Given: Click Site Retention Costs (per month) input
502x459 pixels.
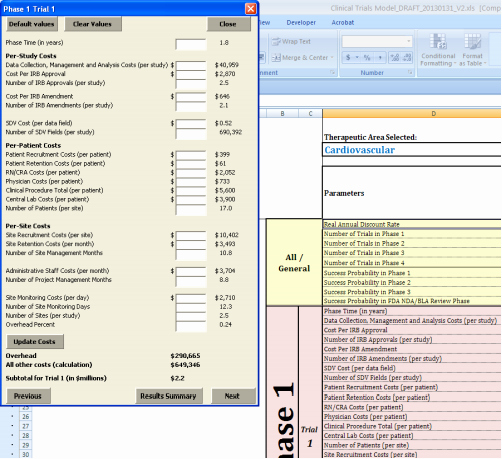Looking at the screenshot, I should [x=191, y=245].
